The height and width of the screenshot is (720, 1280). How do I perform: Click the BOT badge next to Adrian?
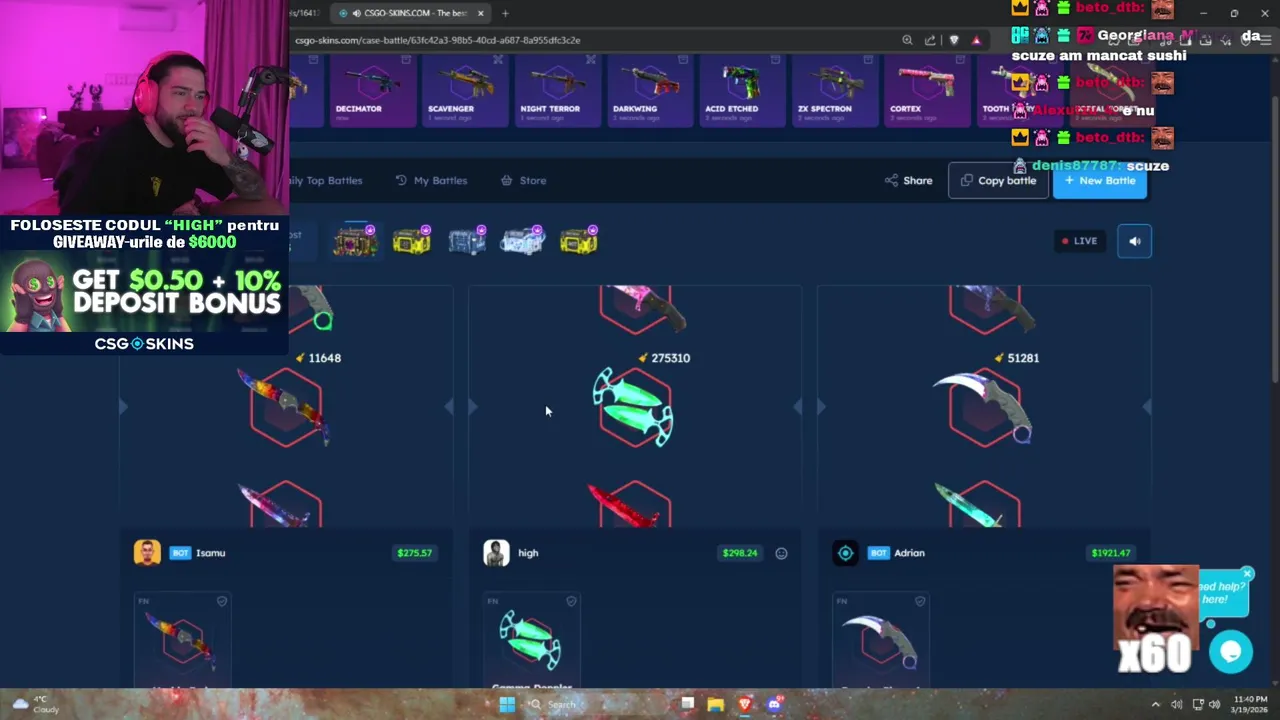tap(878, 553)
